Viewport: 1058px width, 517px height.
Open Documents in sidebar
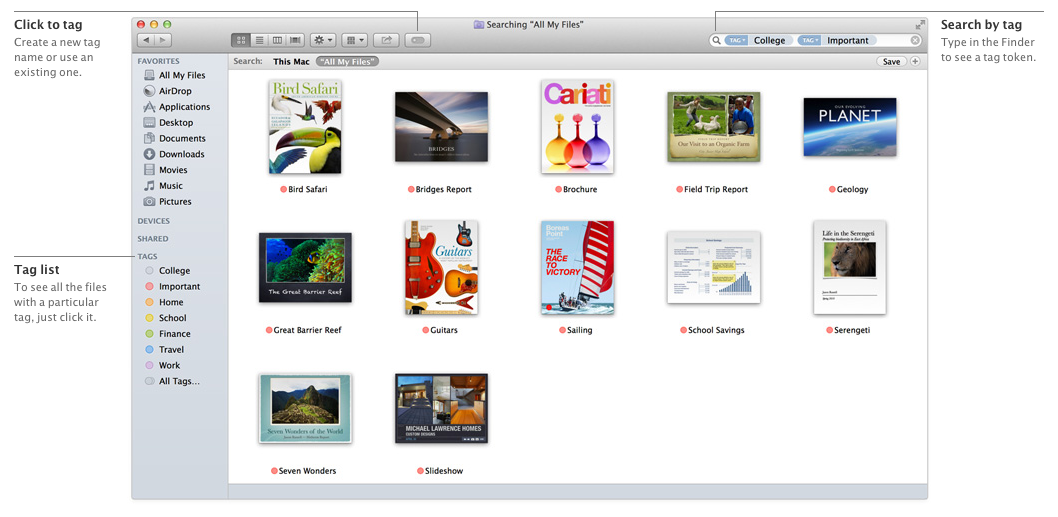[x=174, y=138]
